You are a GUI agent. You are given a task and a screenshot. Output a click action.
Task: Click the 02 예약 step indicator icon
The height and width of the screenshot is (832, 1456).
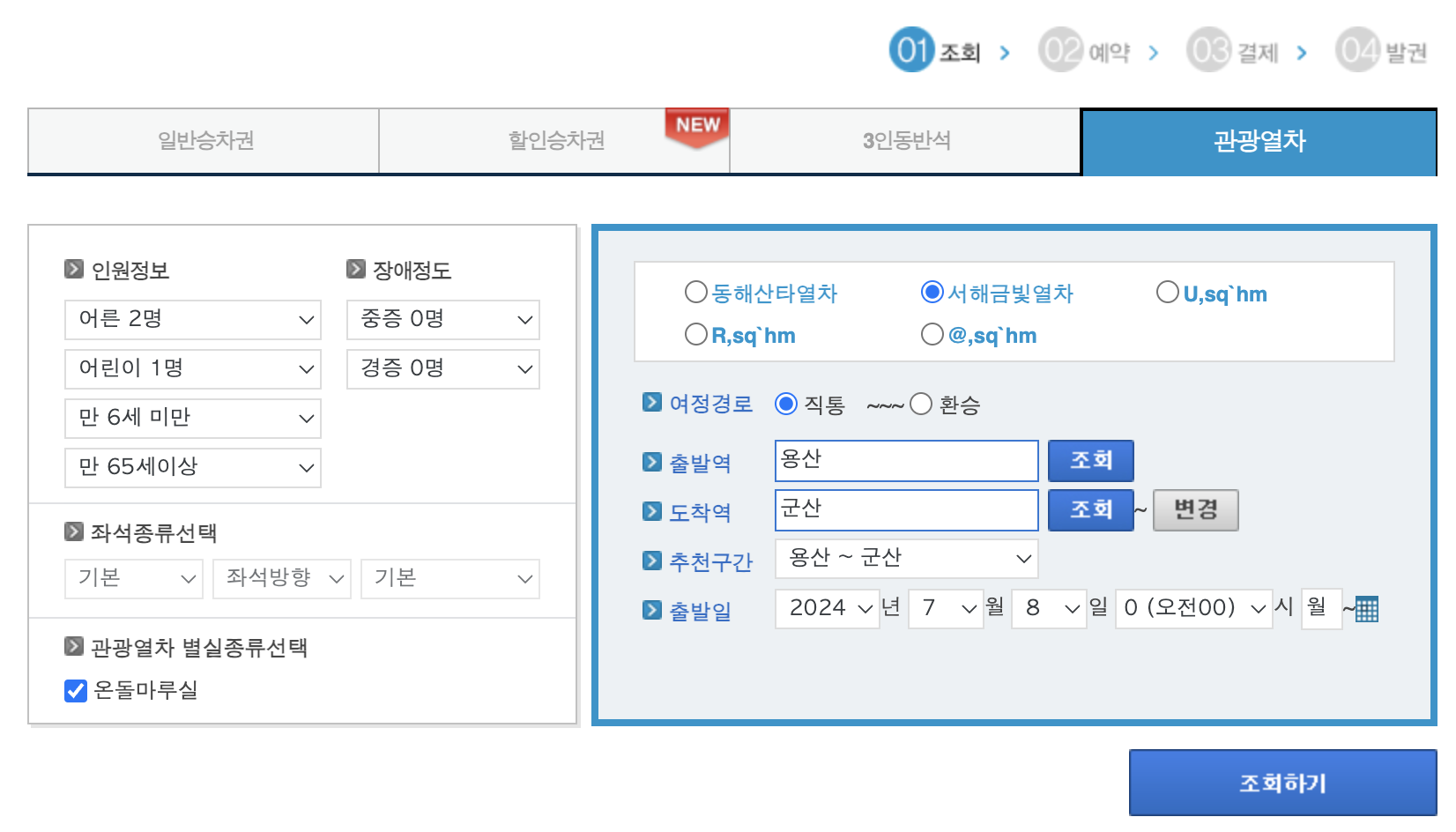1060,50
